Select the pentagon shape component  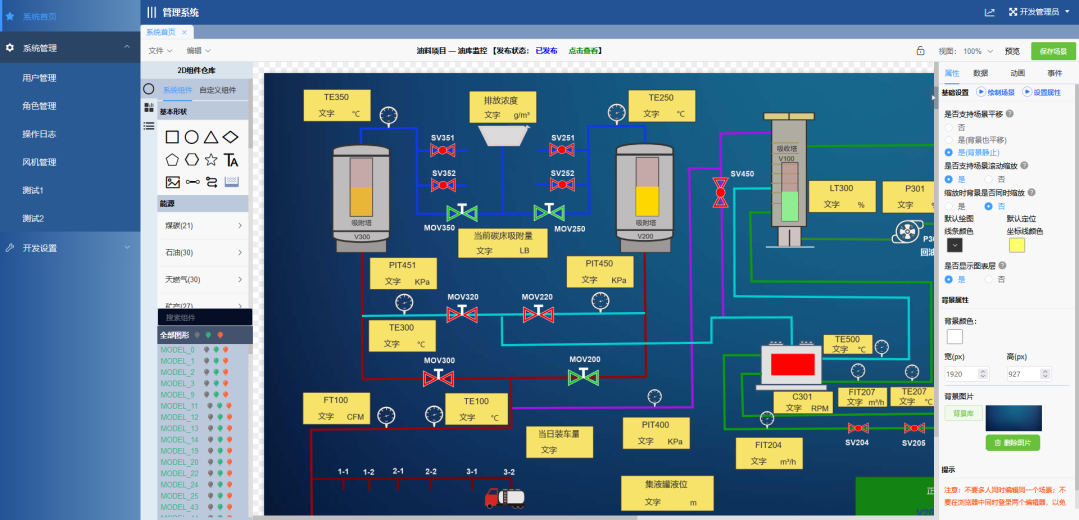point(172,159)
